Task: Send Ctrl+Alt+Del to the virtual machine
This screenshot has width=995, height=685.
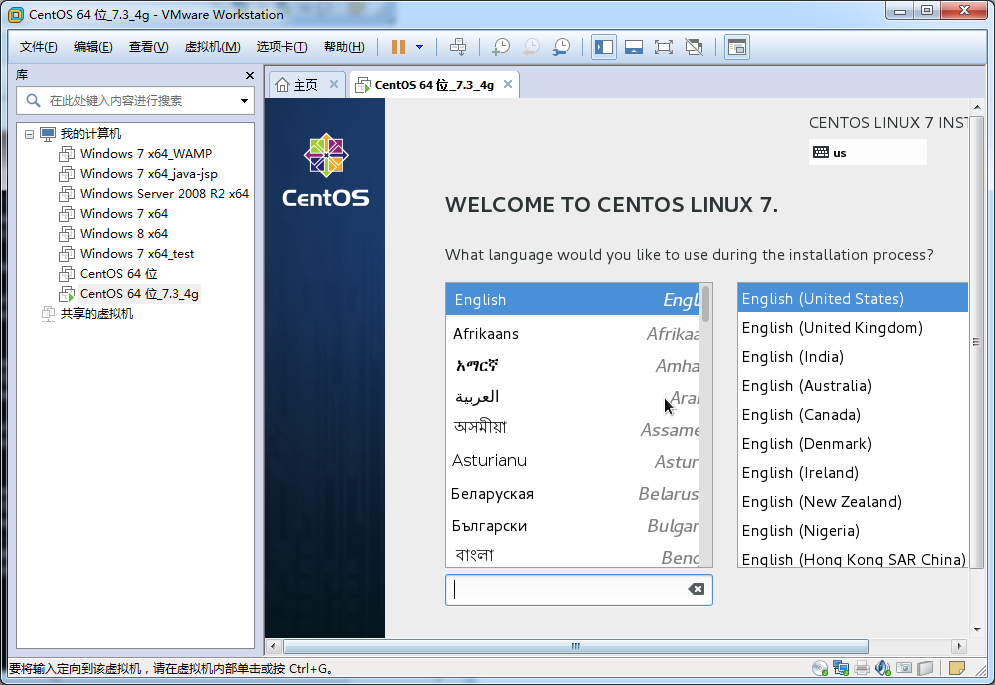Action: [458, 47]
